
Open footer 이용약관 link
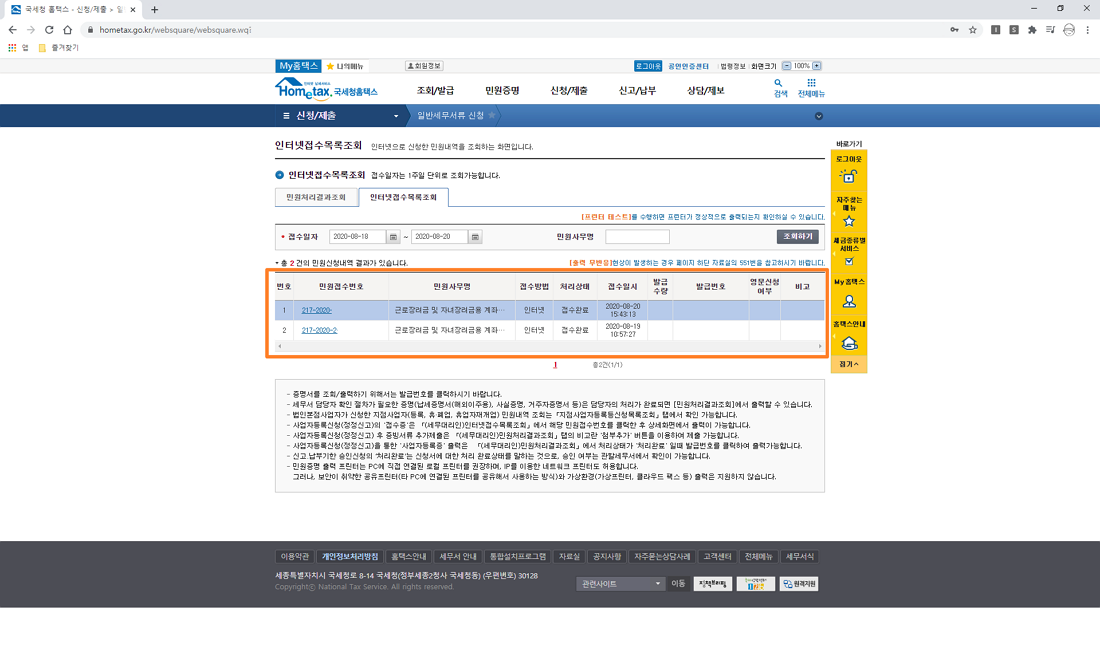(295, 556)
